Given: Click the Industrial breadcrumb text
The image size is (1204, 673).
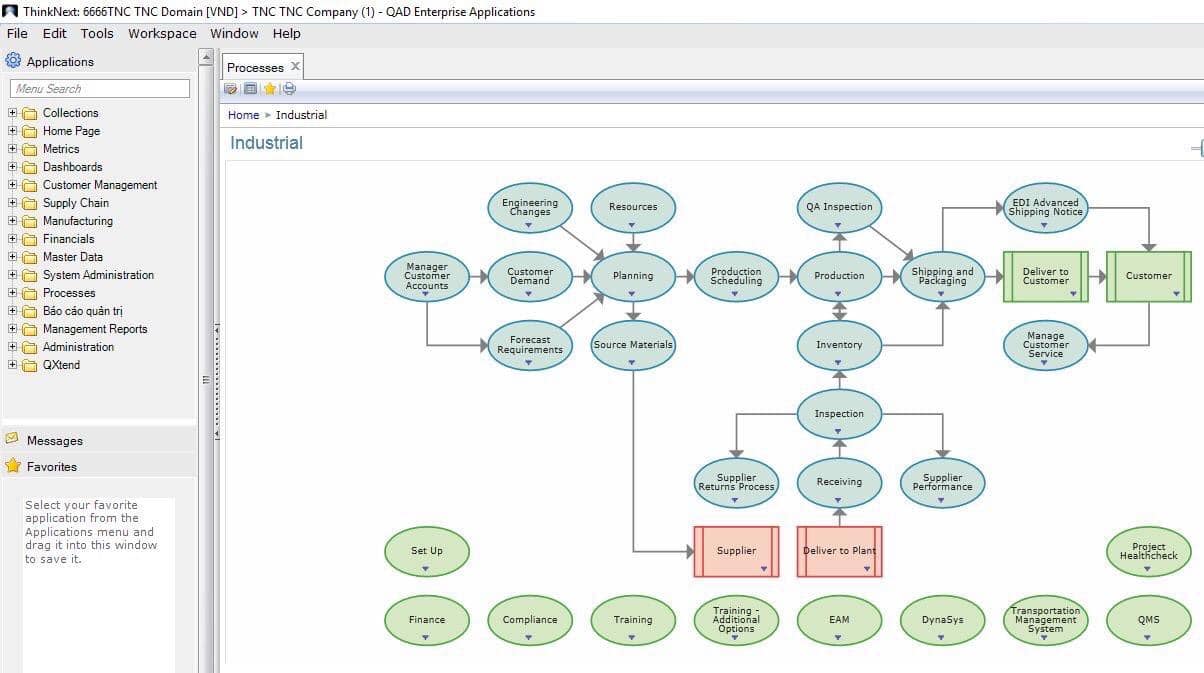Looking at the screenshot, I should coord(301,115).
